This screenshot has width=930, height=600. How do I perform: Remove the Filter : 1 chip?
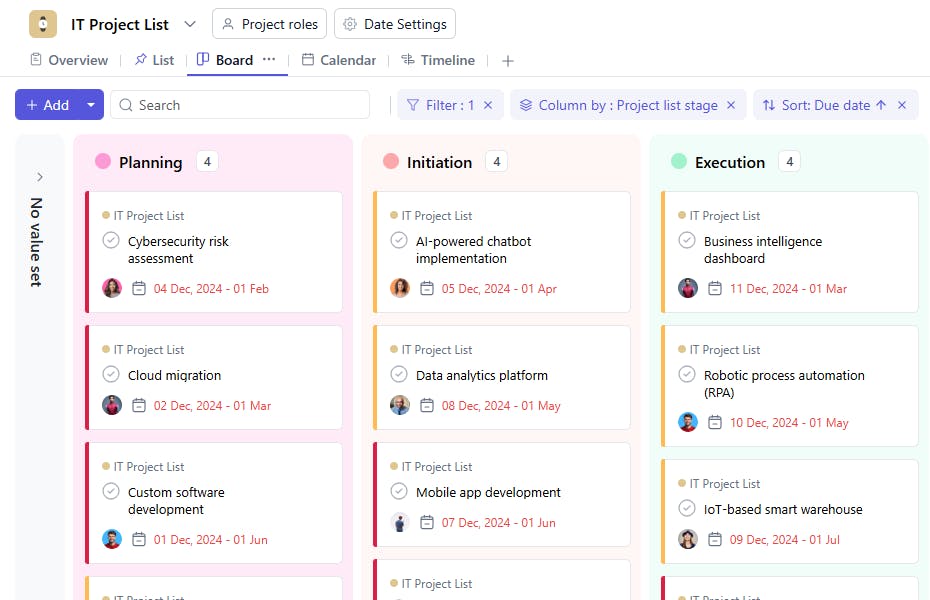(489, 105)
